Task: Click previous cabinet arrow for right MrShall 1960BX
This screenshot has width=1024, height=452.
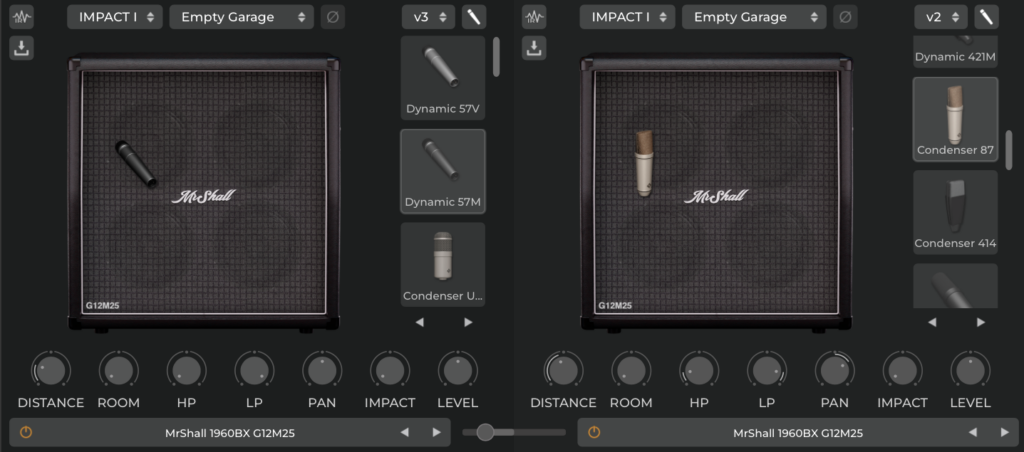Action: [x=973, y=433]
